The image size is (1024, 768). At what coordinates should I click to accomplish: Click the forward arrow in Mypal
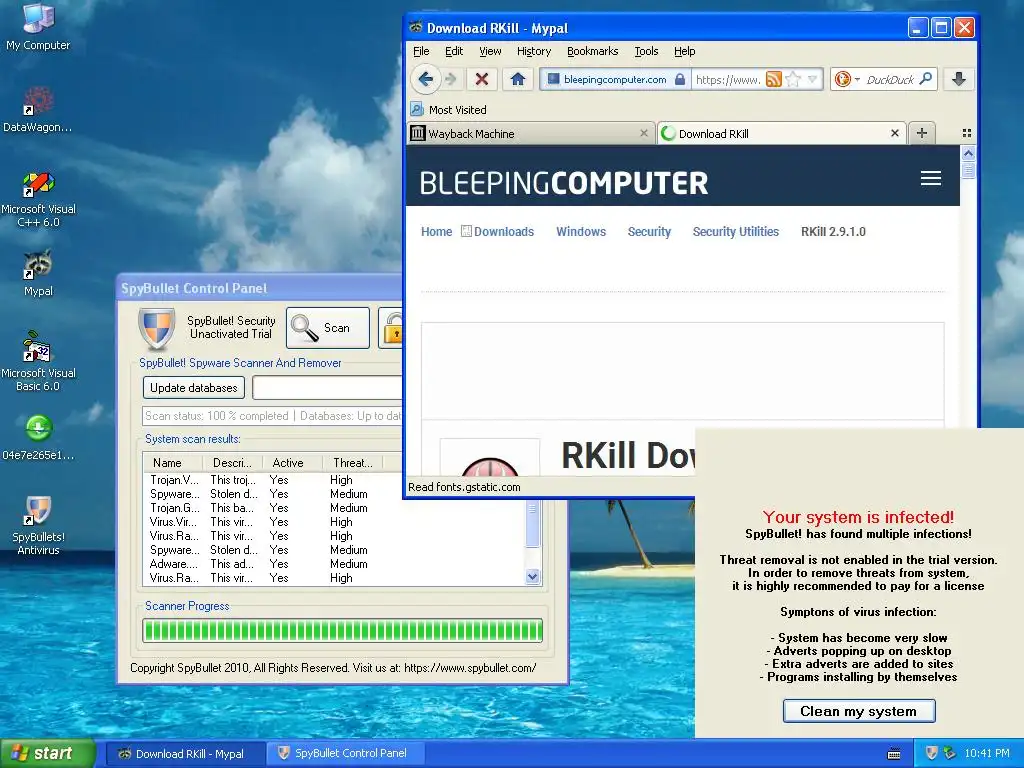coord(451,79)
